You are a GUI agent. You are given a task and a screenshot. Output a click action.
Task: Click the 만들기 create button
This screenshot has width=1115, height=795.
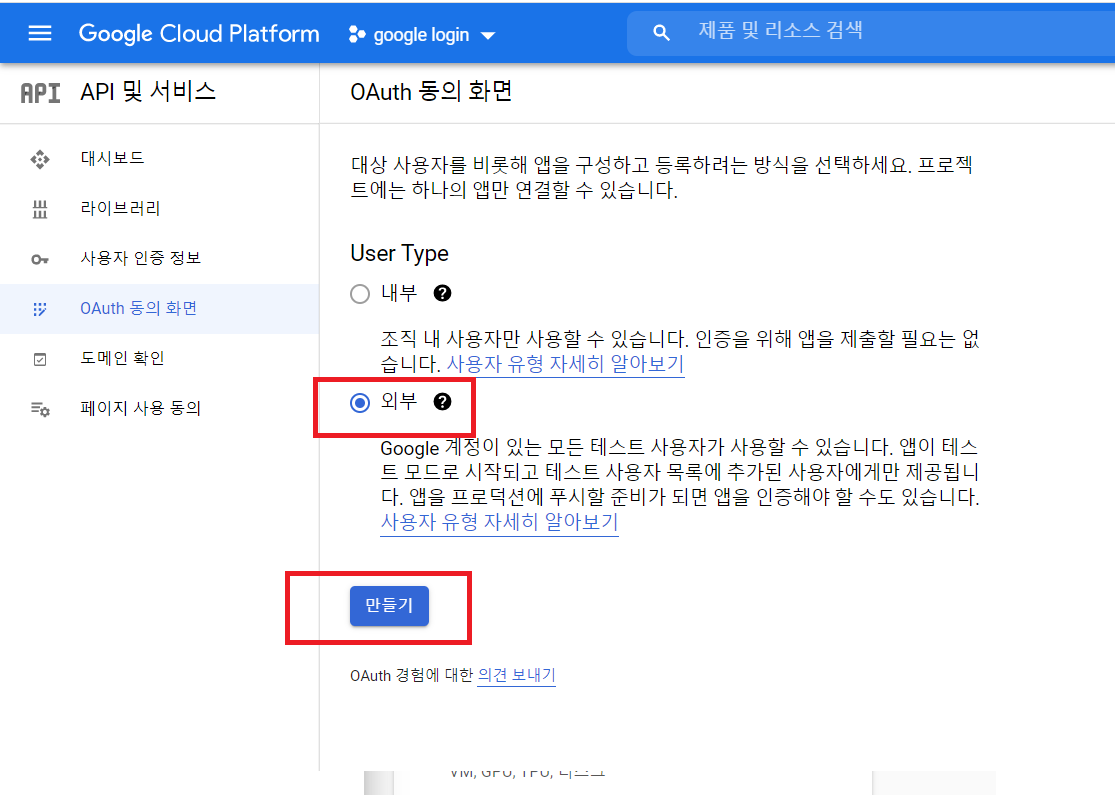click(389, 606)
